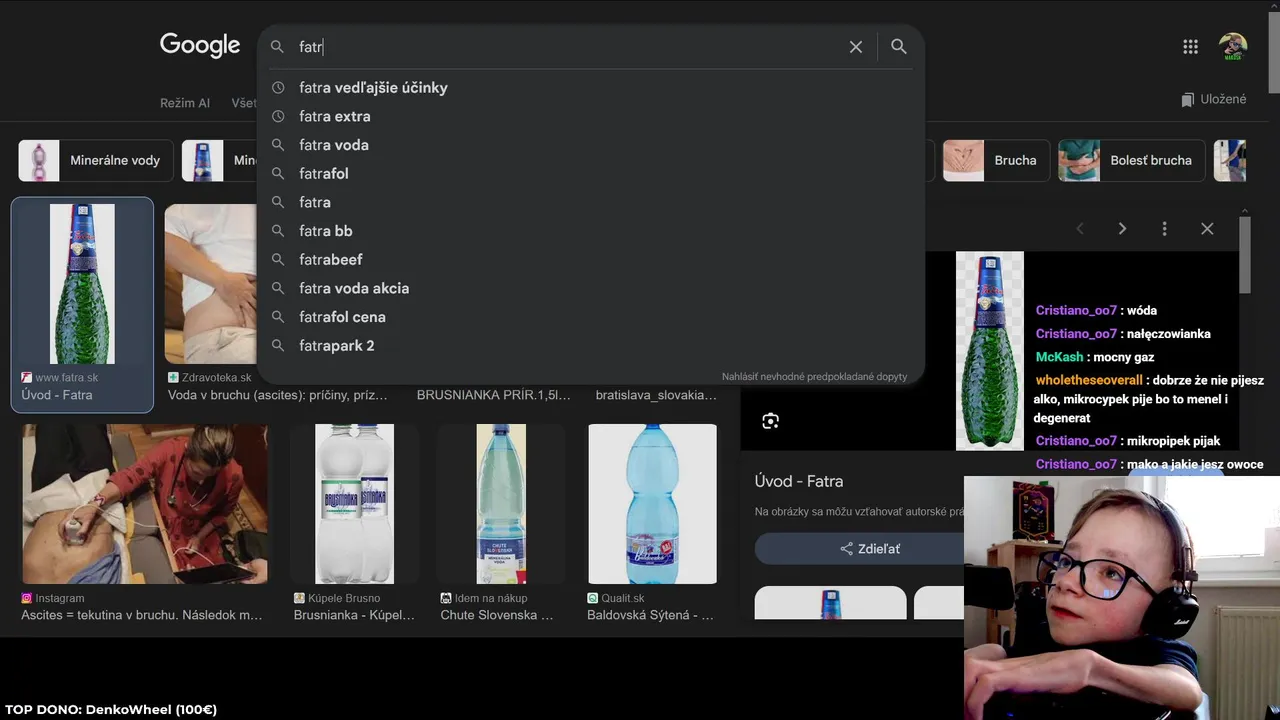The image size is (1280, 720).
Task: Click the Brucha filter chip
Action: (996, 160)
